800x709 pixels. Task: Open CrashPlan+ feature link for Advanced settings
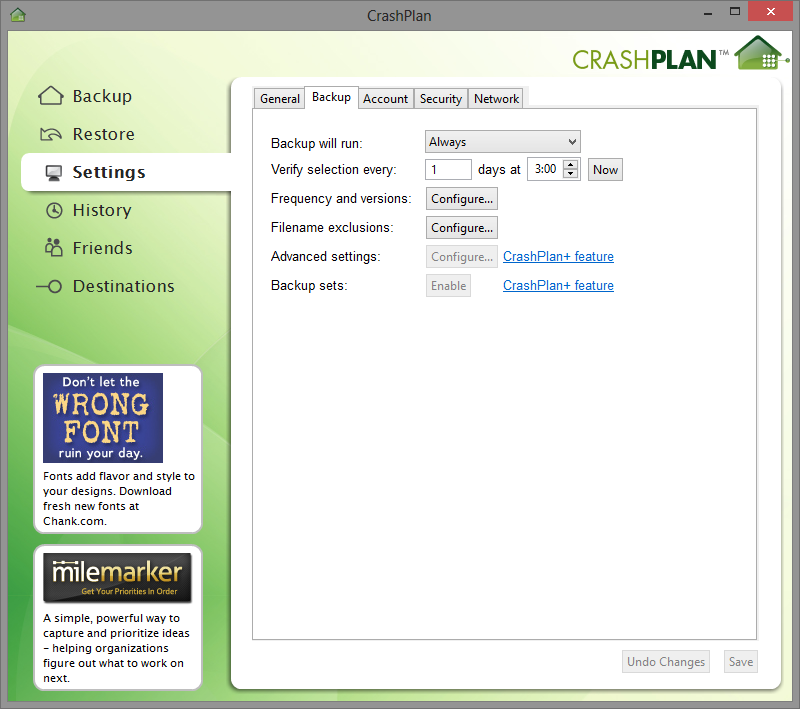558,257
